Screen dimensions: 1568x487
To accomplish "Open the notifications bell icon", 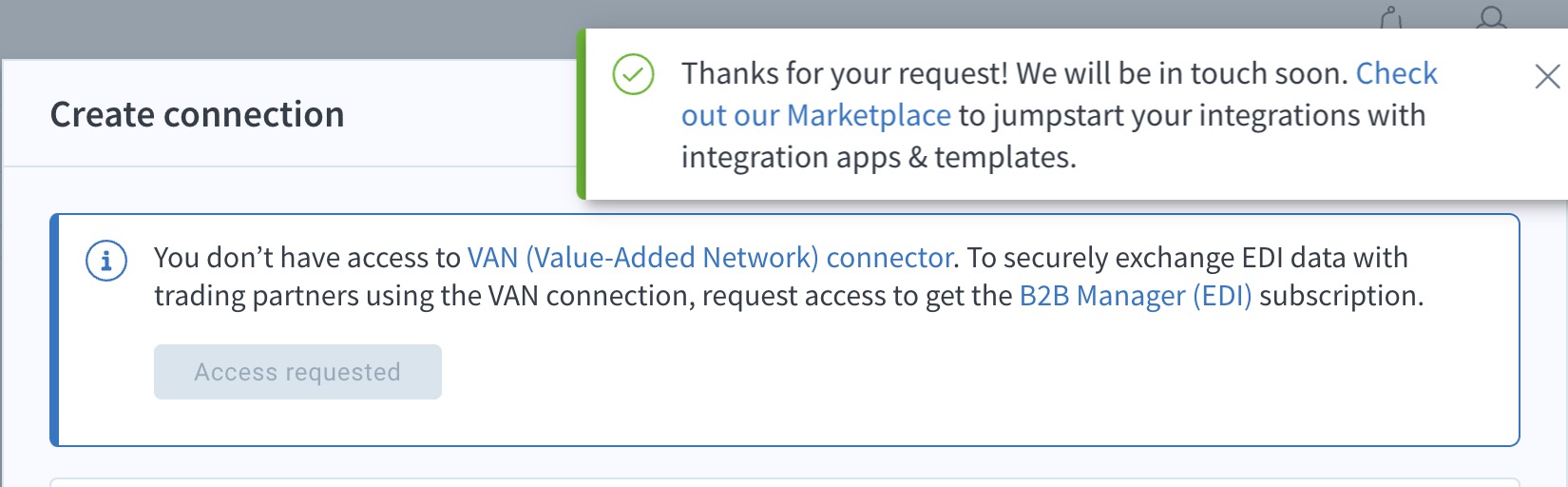I will 1391,17.
